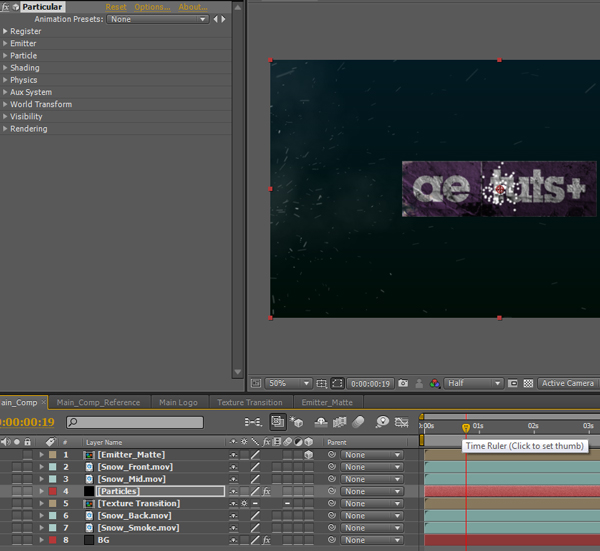Click the Show Channel color icon

[x=434, y=383]
